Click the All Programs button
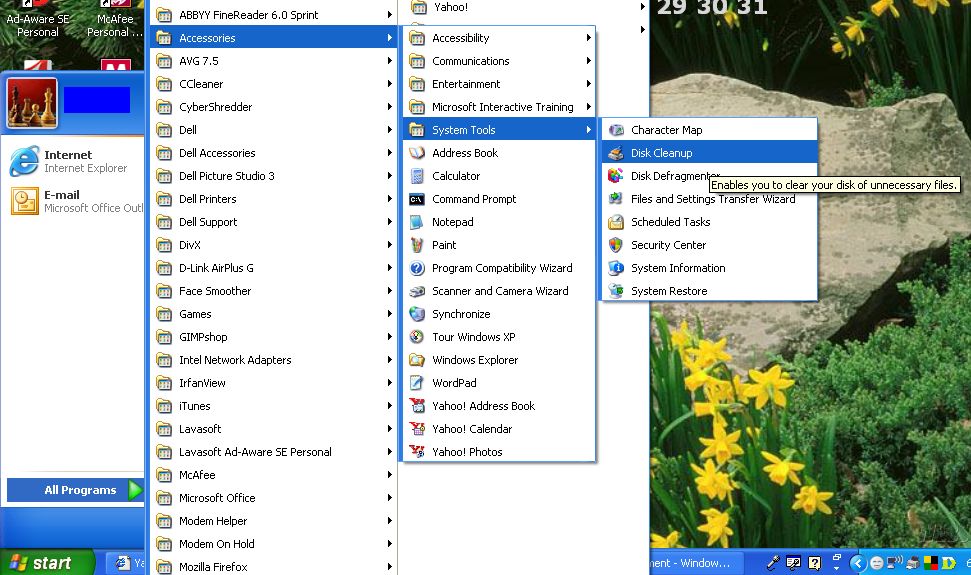The image size is (971, 575). click(75, 490)
